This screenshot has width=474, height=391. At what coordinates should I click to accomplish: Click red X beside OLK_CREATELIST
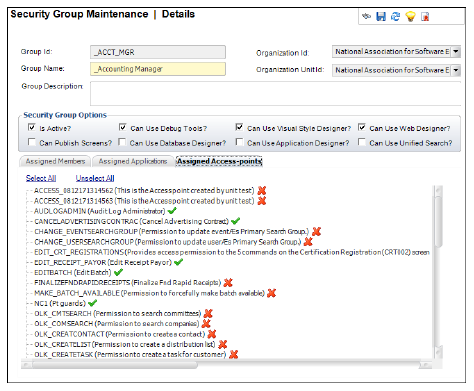[x=223, y=344]
